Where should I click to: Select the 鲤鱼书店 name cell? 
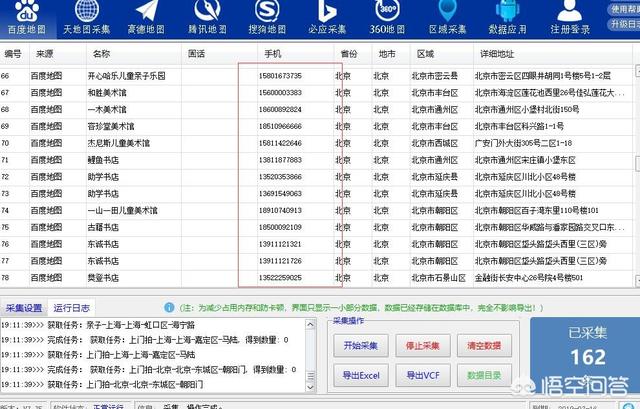[103, 160]
